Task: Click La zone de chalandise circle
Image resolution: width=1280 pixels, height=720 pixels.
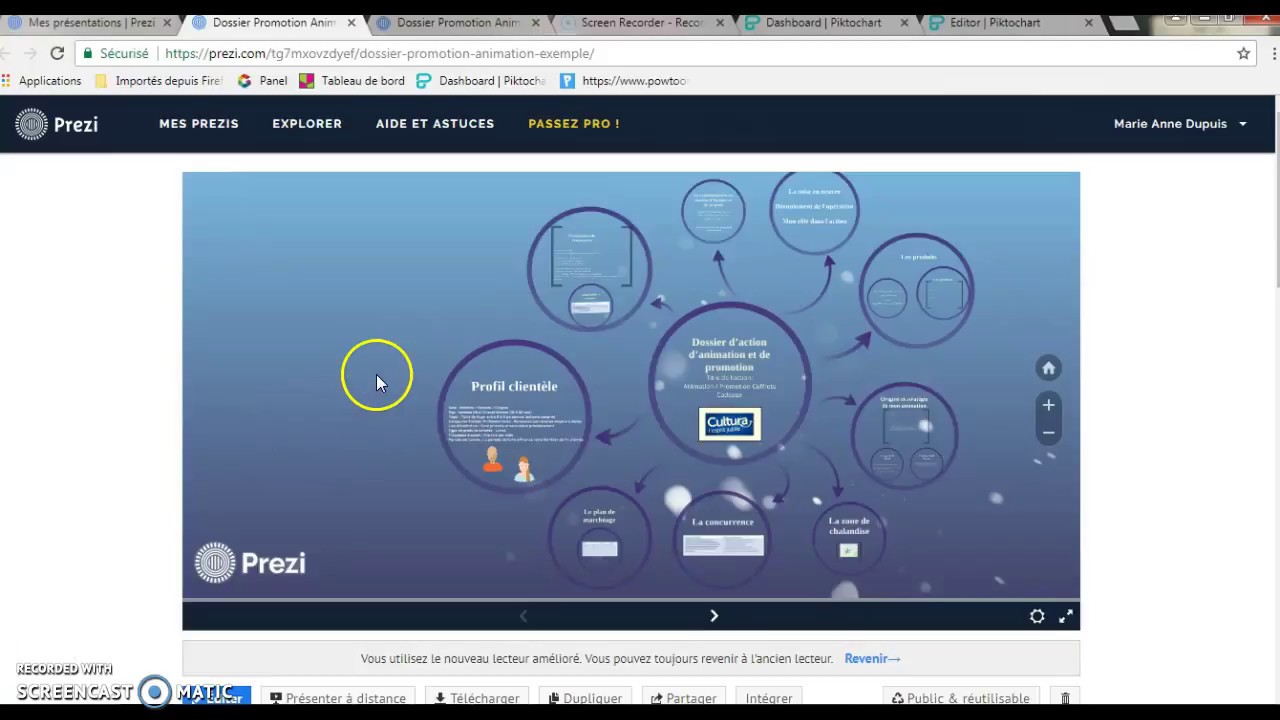Action: point(848,536)
